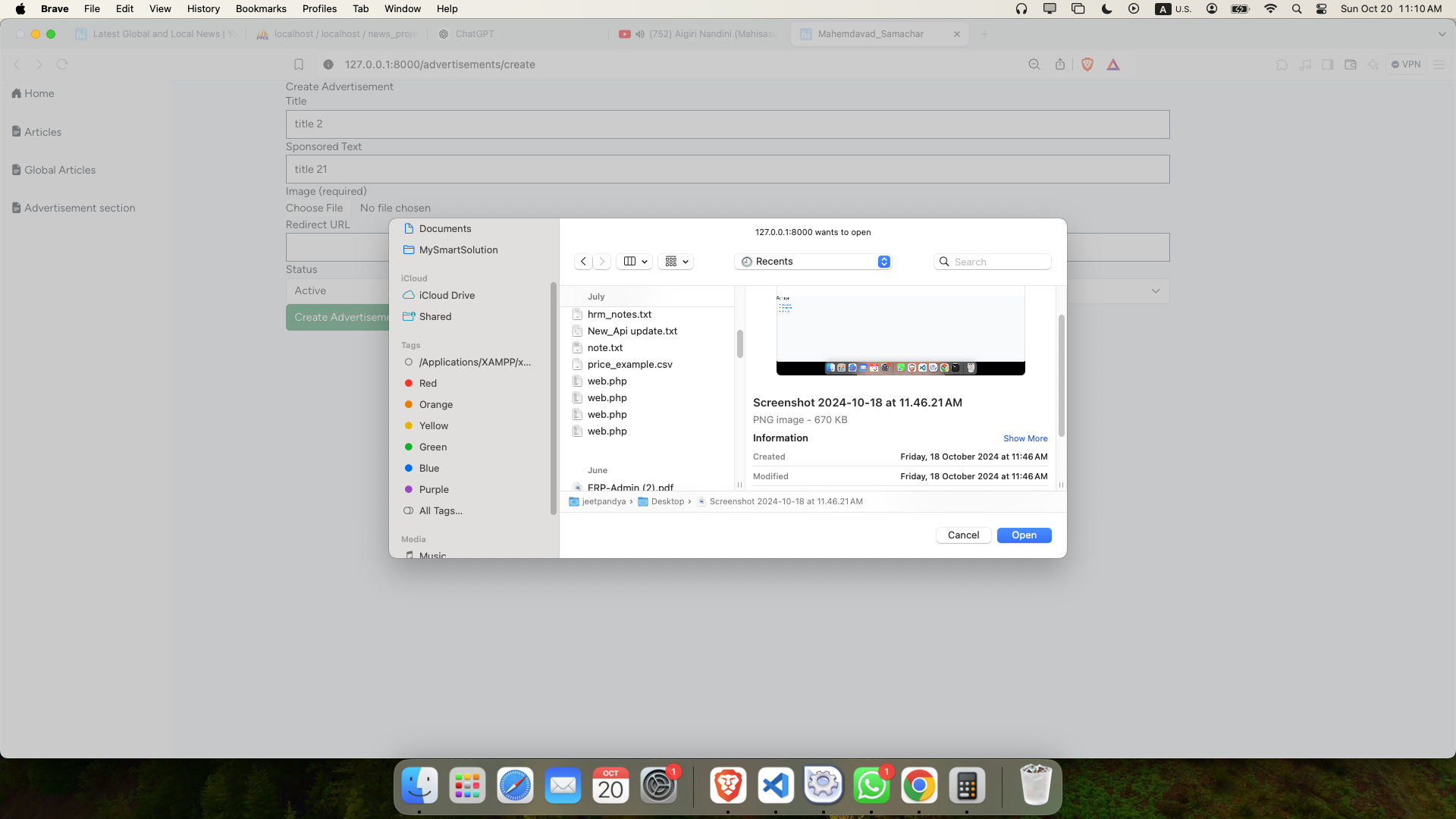Open the column view switcher
Viewport: 1456px width, 819px height.
pyautogui.click(x=635, y=262)
